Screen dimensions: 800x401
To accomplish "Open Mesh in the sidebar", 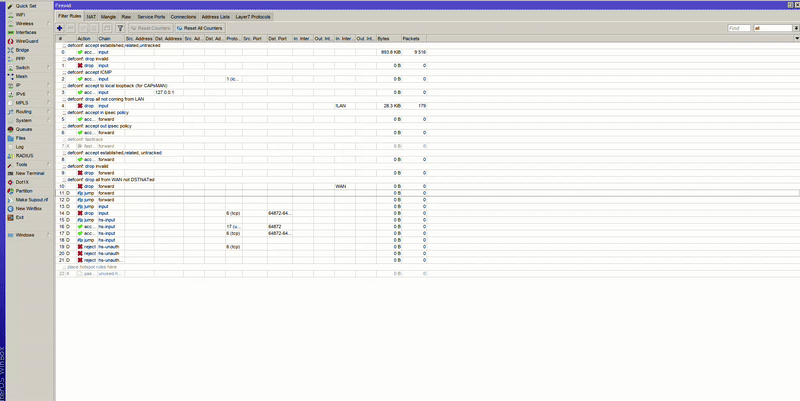I will coord(21,76).
